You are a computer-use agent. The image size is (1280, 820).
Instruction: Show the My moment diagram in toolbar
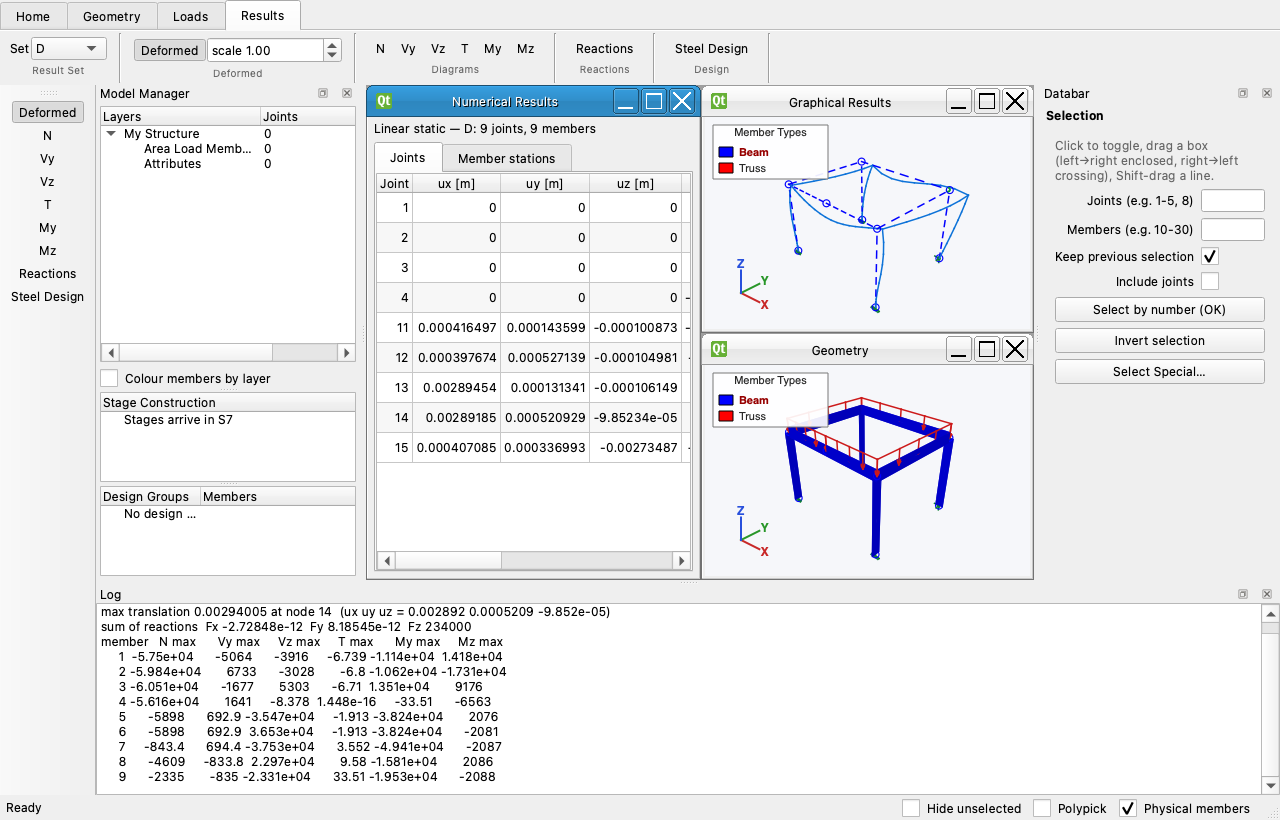point(493,48)
